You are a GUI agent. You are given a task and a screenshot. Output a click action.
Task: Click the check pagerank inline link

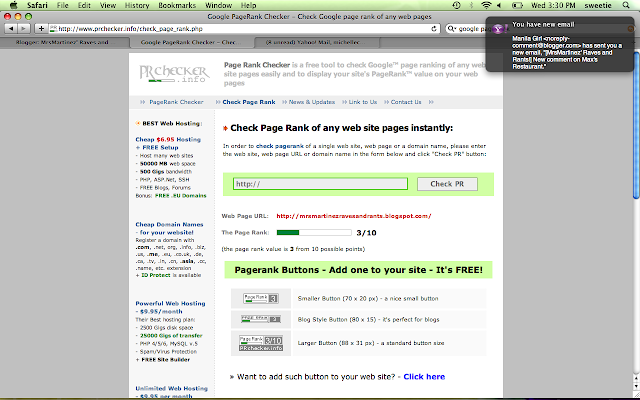[x=280, y=146]
